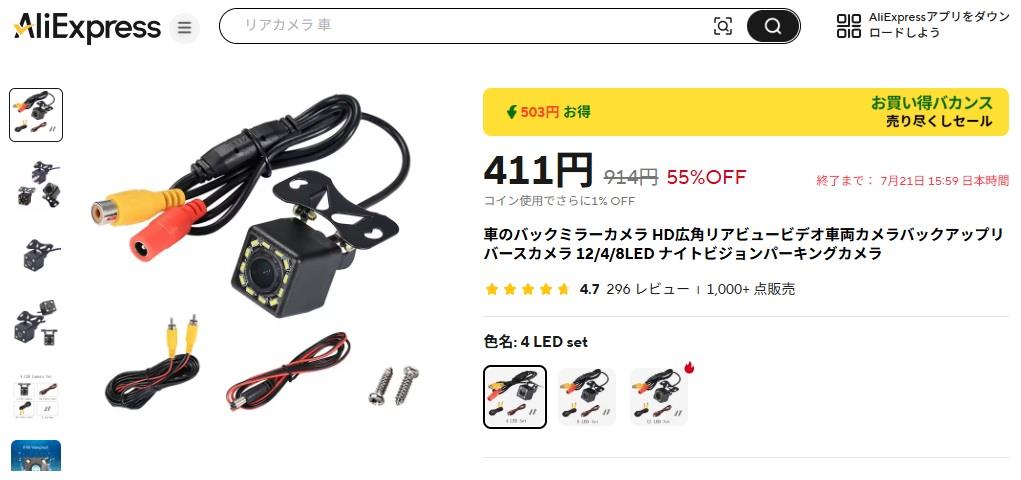Screen dimensions: 1021x480
Task: Open the hamburger category menu
Action: click(x=184, y=28)
